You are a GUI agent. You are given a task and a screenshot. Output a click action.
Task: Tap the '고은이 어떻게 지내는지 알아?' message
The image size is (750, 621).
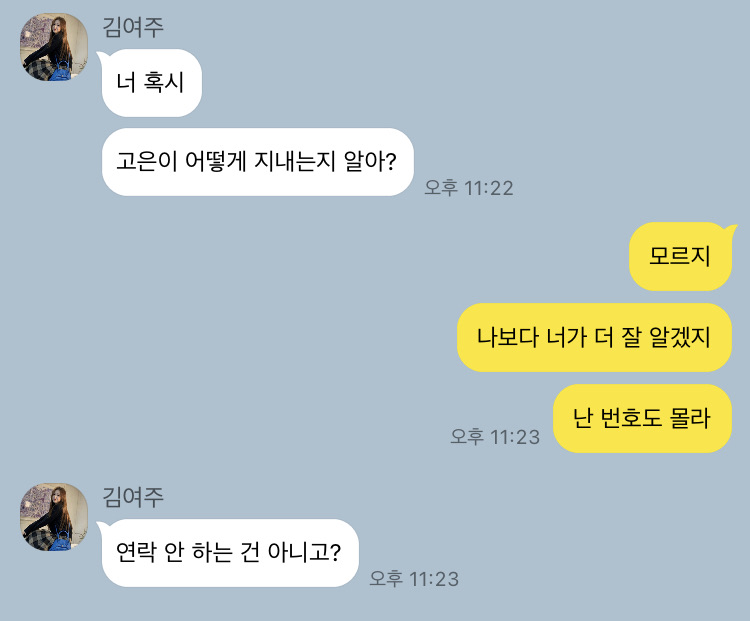[x=258, y=162]
